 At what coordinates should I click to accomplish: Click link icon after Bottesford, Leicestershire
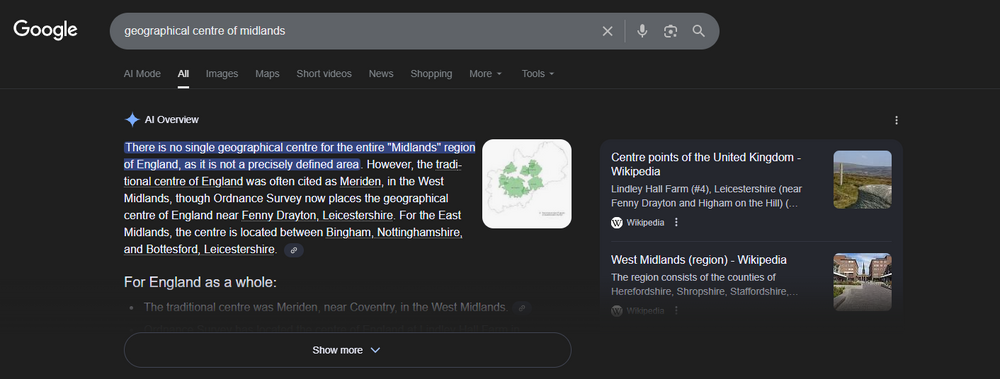coord(293,250)
